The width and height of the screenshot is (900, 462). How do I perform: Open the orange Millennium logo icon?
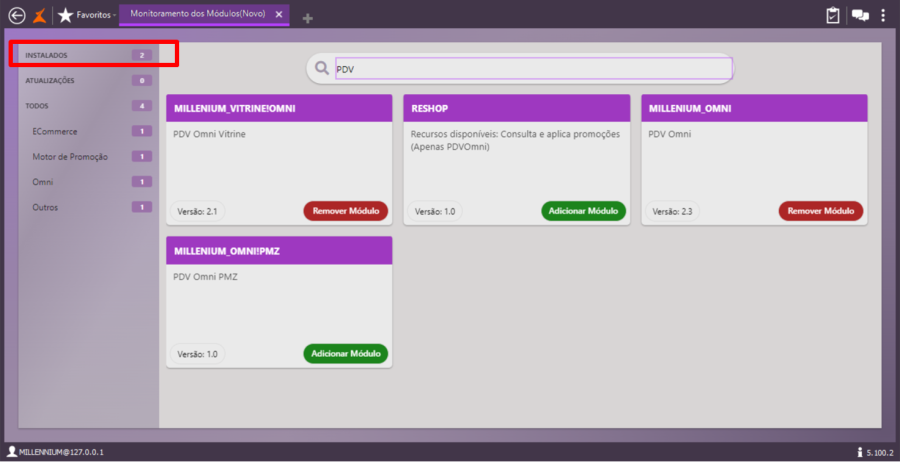coord(40,15)
